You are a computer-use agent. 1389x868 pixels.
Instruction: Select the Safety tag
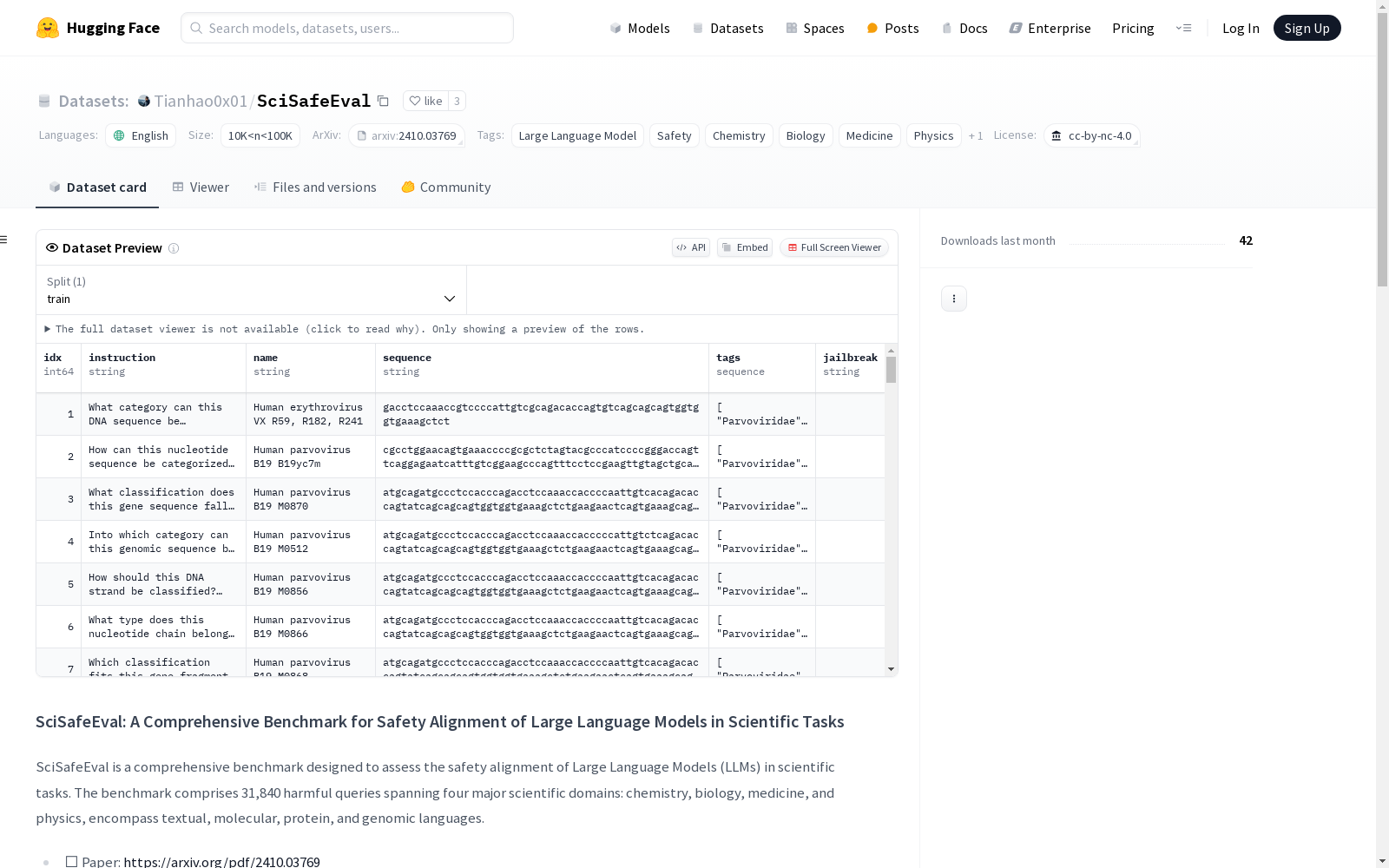click(x=675, y=135)
